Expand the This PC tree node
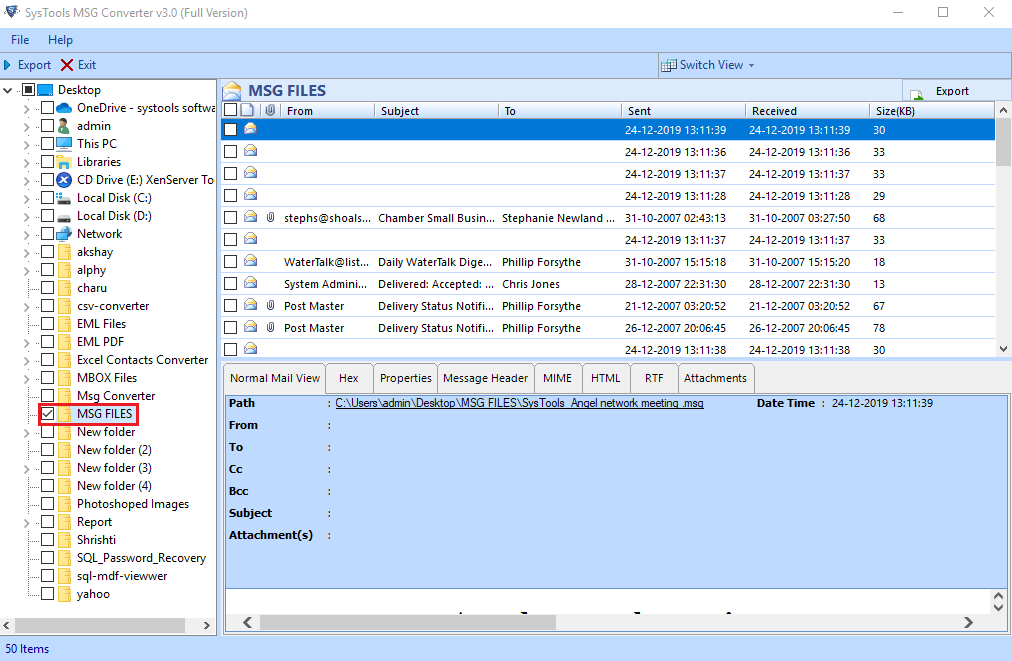 click(27, 143)
